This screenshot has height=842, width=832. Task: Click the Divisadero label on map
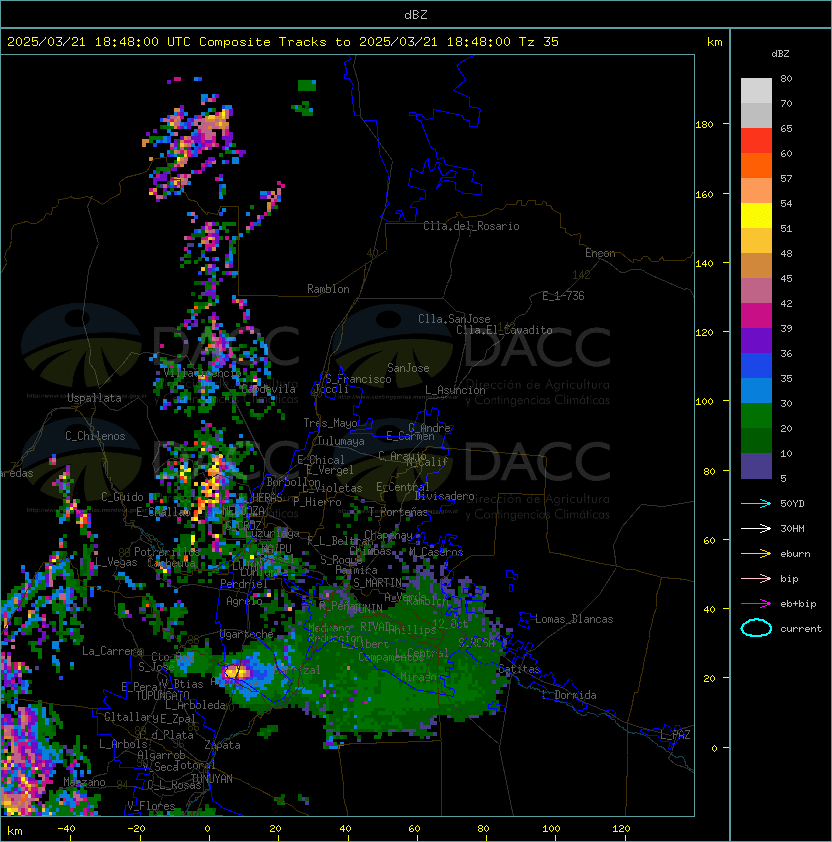click(x=444, y=496)
